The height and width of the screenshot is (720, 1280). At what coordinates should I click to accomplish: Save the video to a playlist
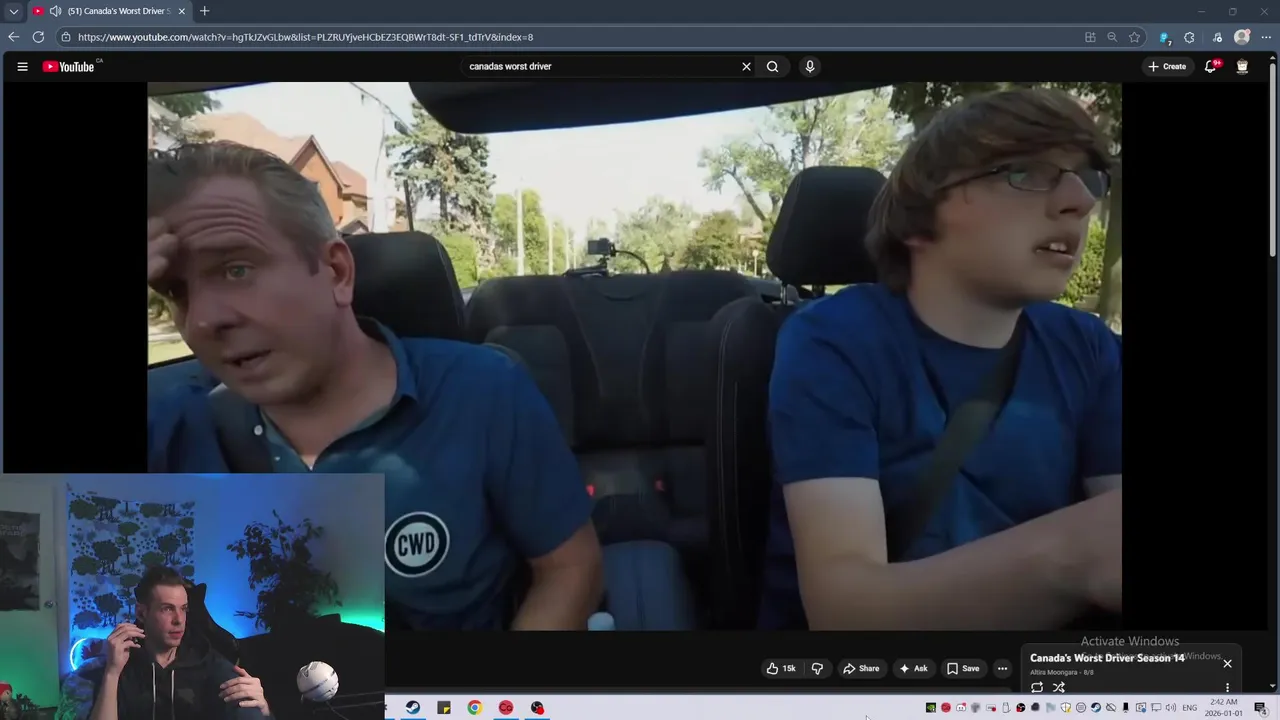pyautogui.click(x=963, y=668)
